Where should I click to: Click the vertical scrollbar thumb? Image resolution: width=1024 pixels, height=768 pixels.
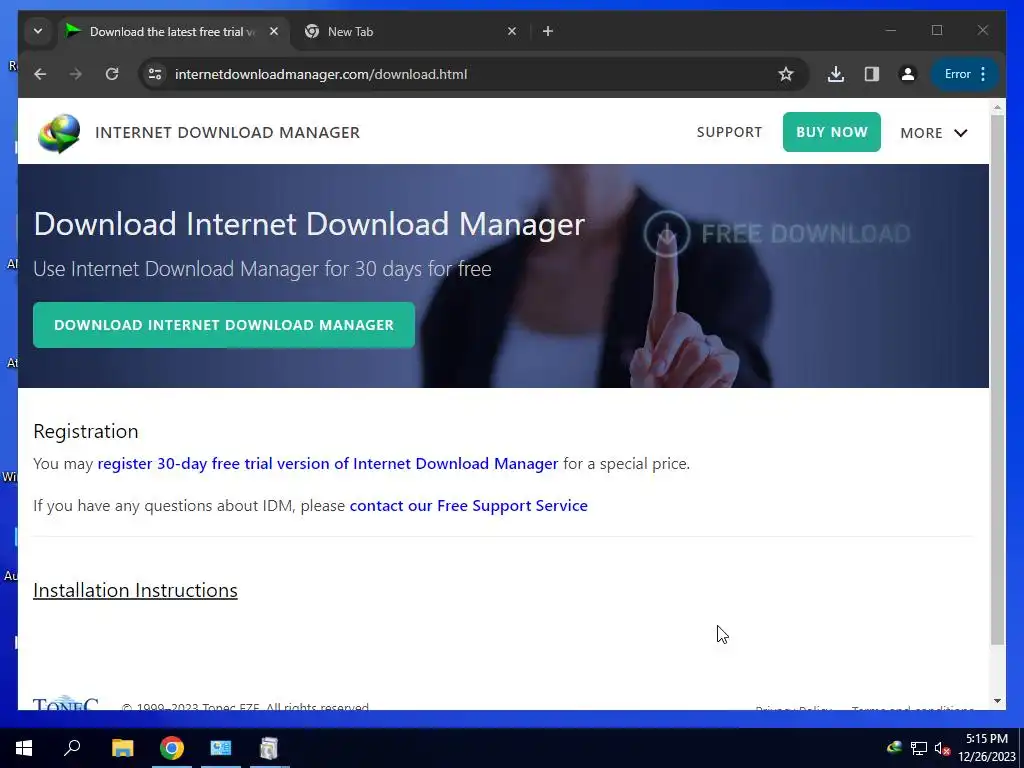[x=997, y=379]
